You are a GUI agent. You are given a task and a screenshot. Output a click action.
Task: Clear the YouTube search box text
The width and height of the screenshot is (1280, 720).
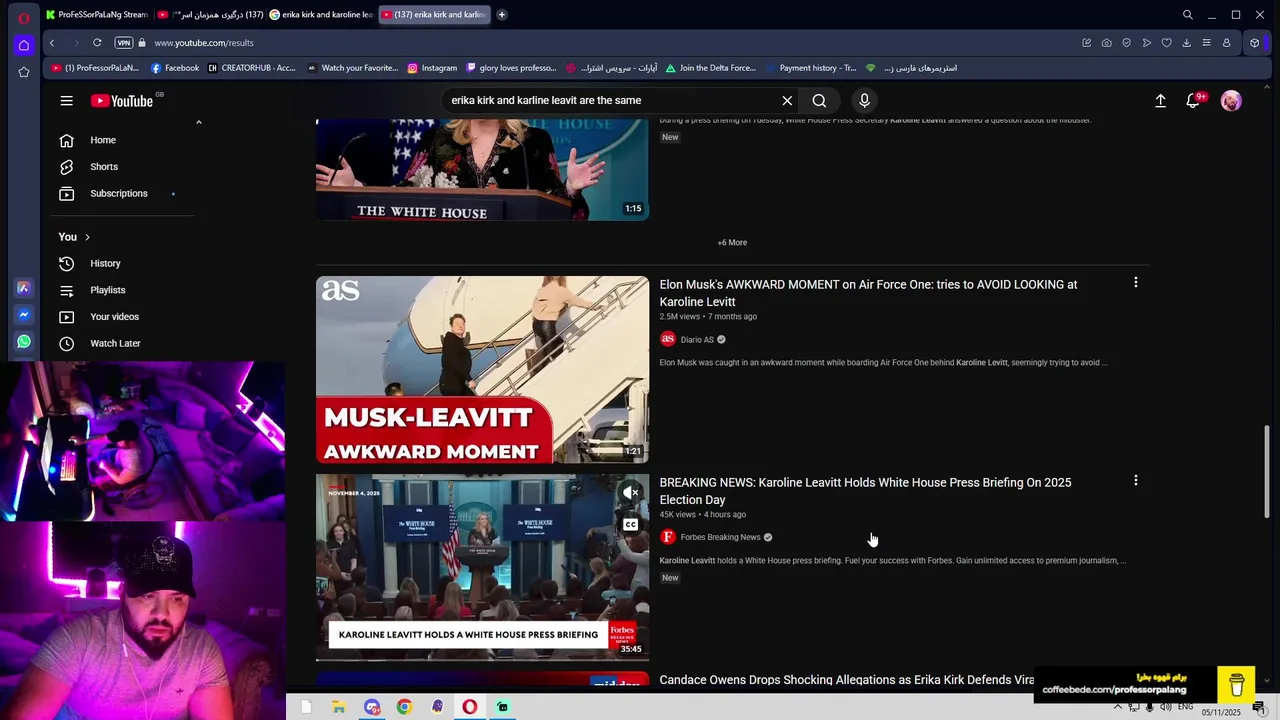[x=787, y=100]
